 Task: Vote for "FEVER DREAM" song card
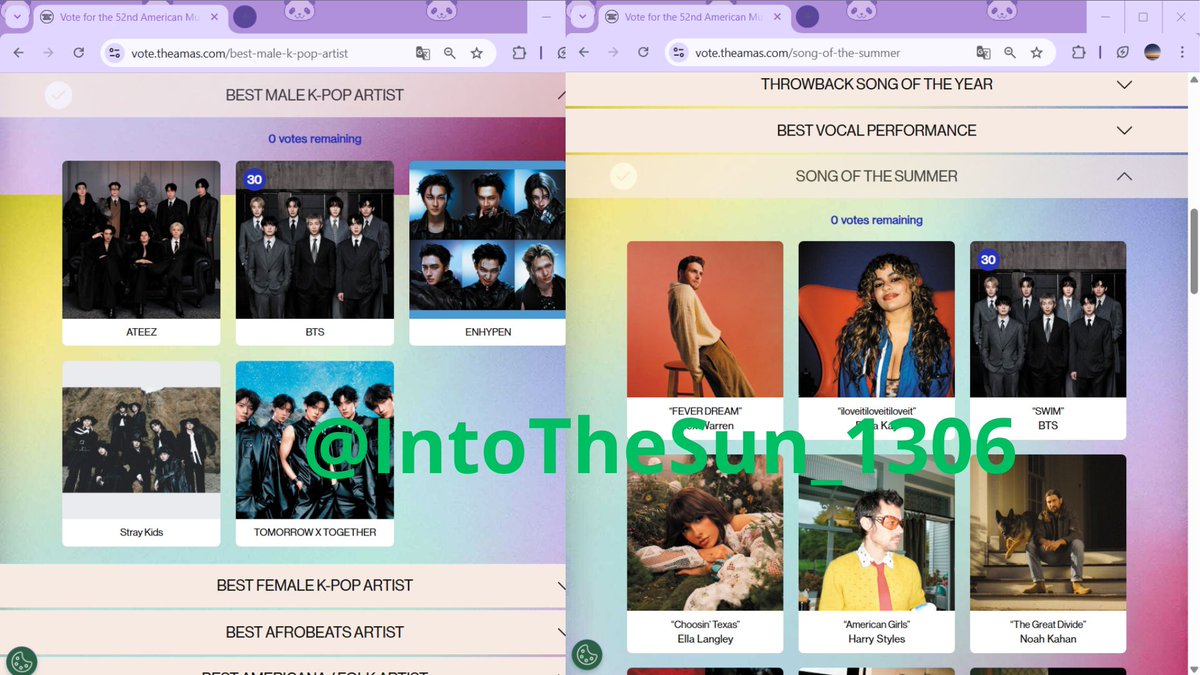pos(705,340)
